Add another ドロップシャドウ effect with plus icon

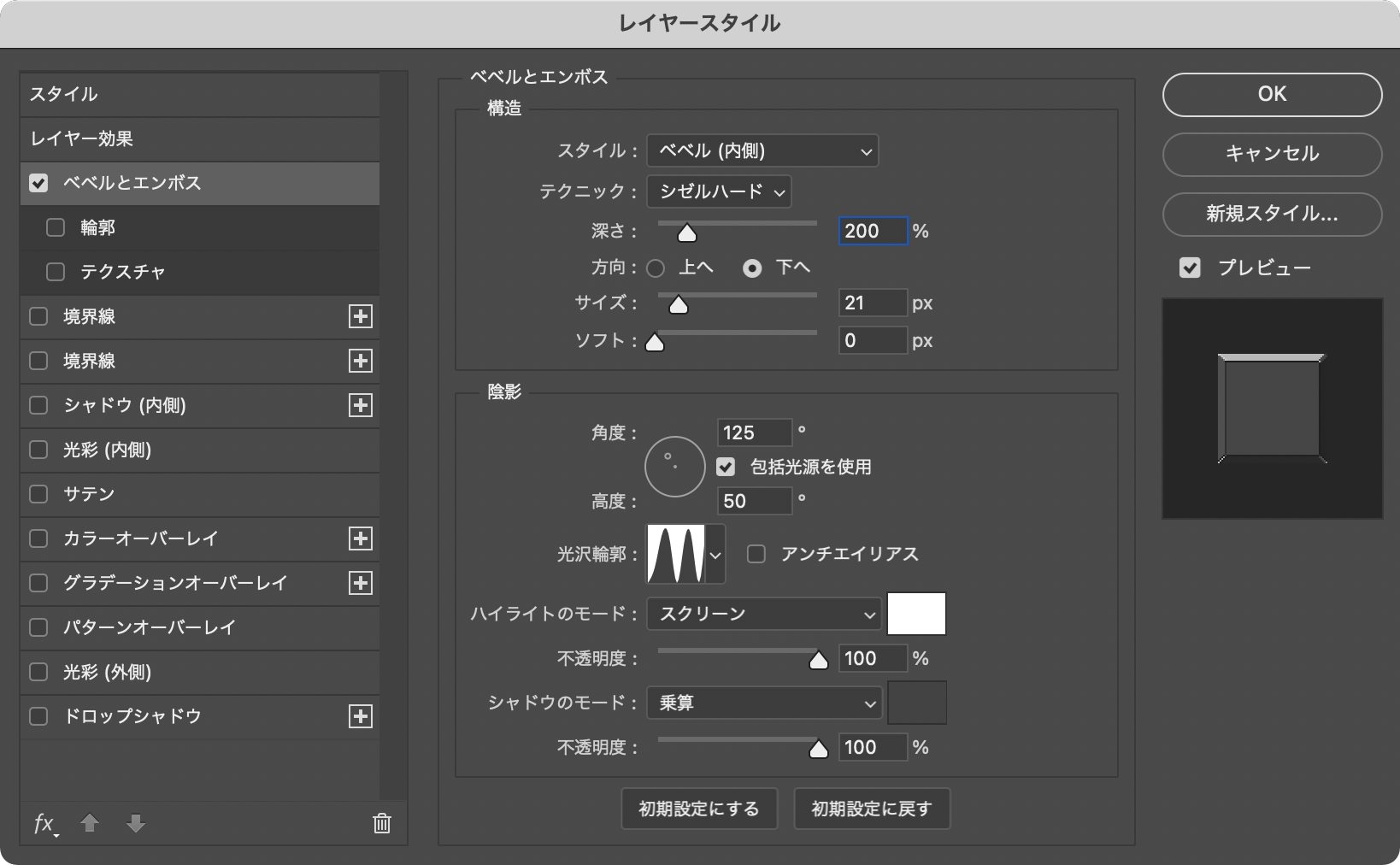coord(361,716)
